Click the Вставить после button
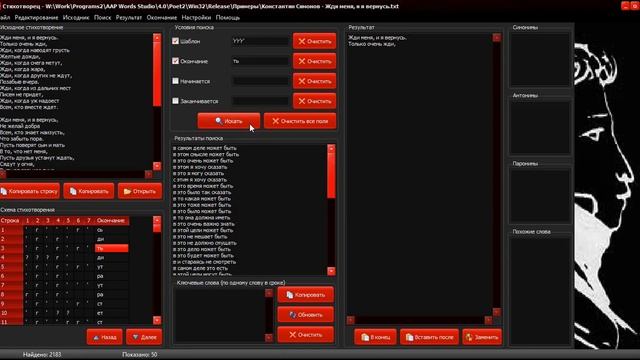Image resolution: width=640 pixels, height=360 pixels. [x=429, y=337]
